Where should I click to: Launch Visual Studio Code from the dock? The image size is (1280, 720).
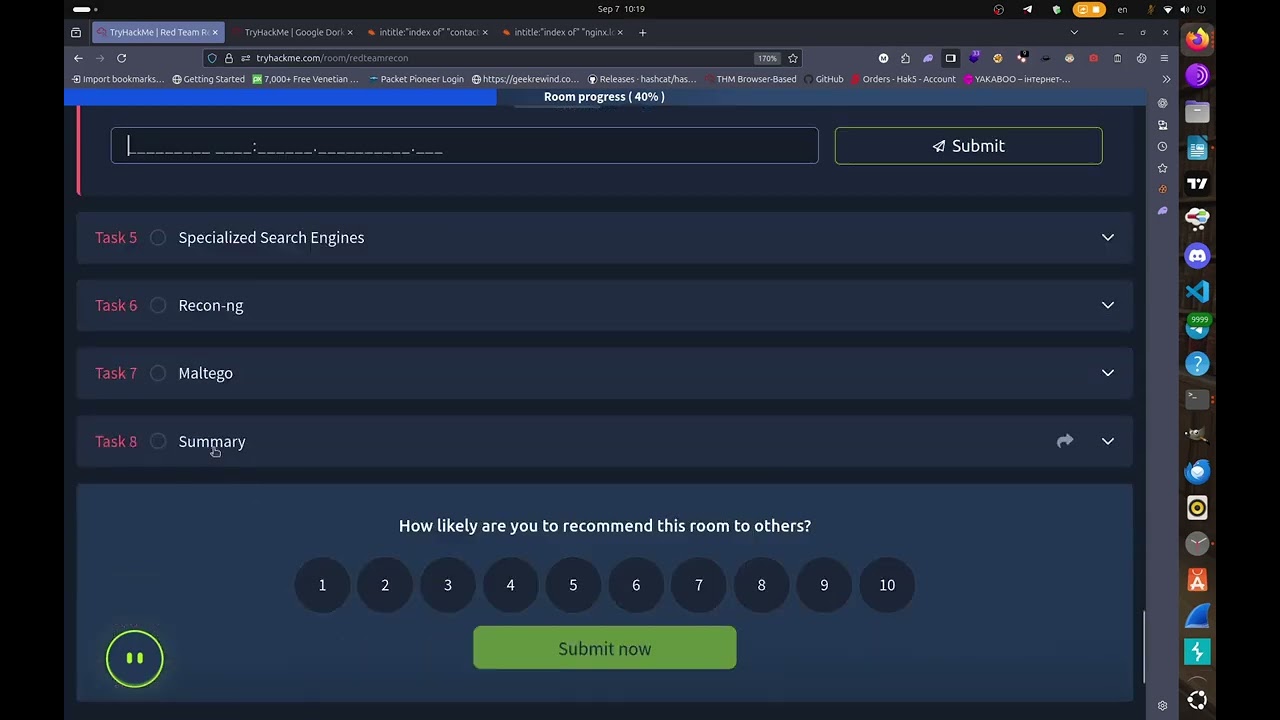point(1197,292)
